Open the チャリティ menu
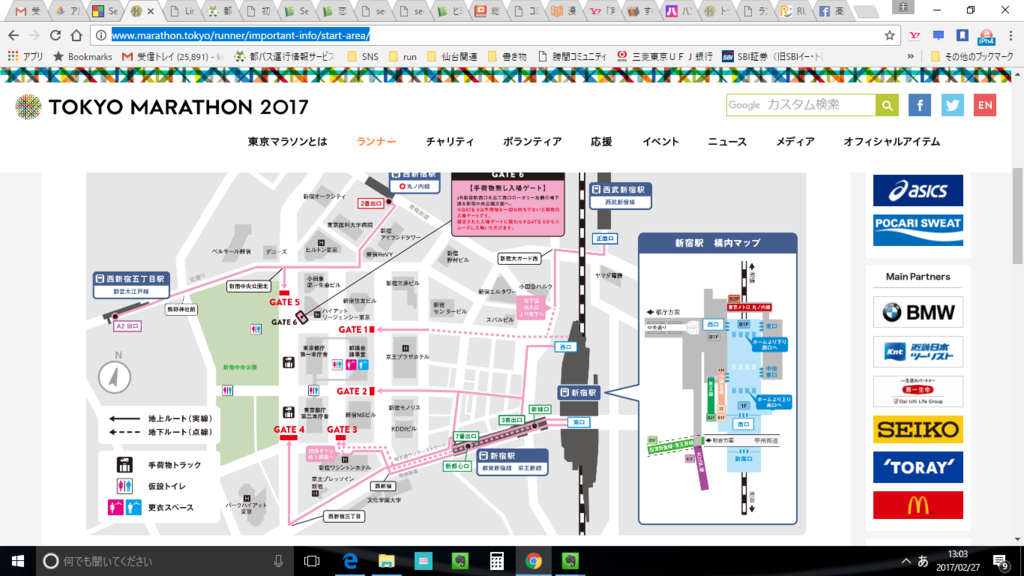Image resolution: width=1024 pixels, height=576 pixels. click(x=450, y=142)
